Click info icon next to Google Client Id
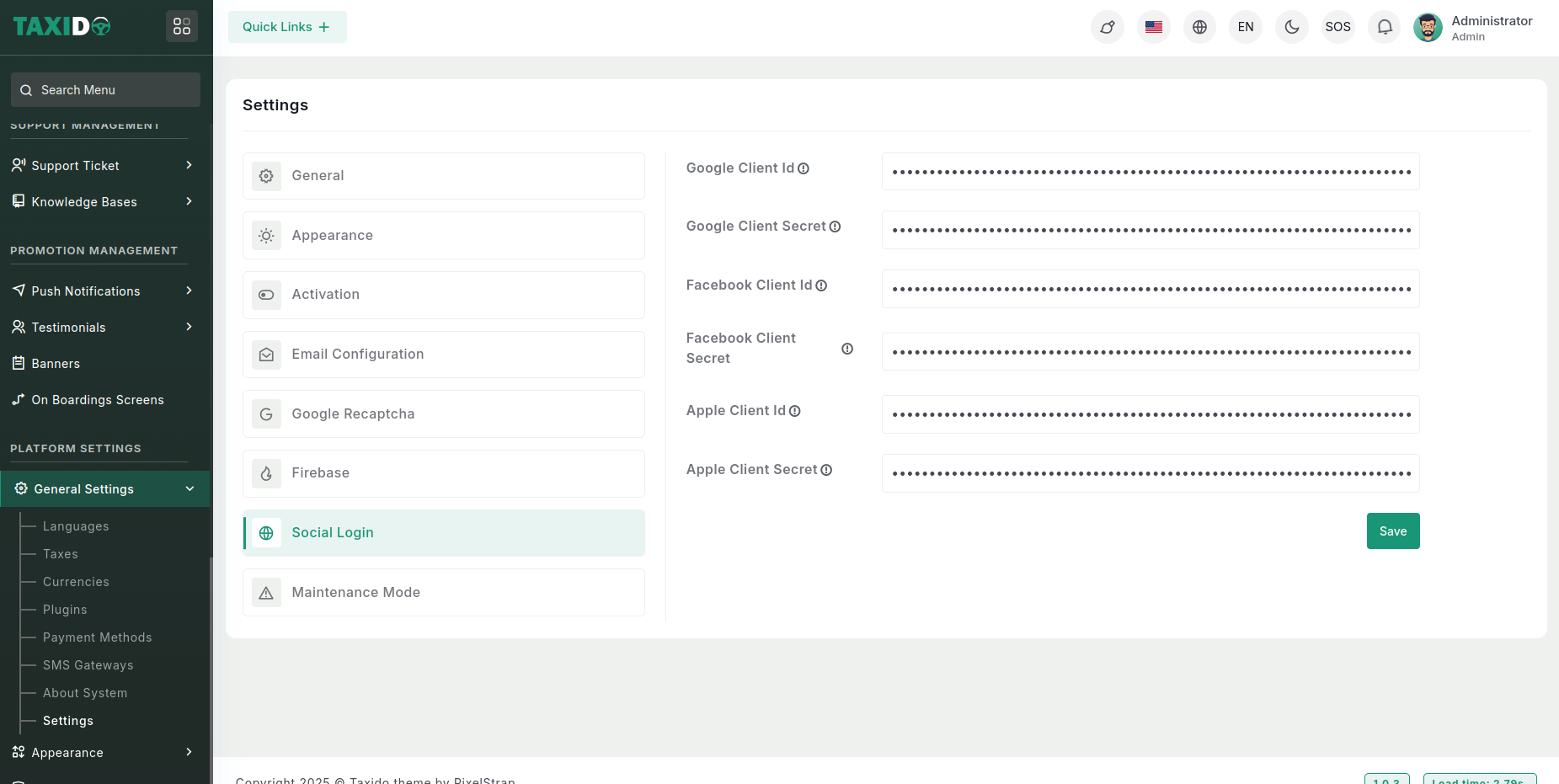The height and width of the screenshot is (784, 1559). click(804, 168)
